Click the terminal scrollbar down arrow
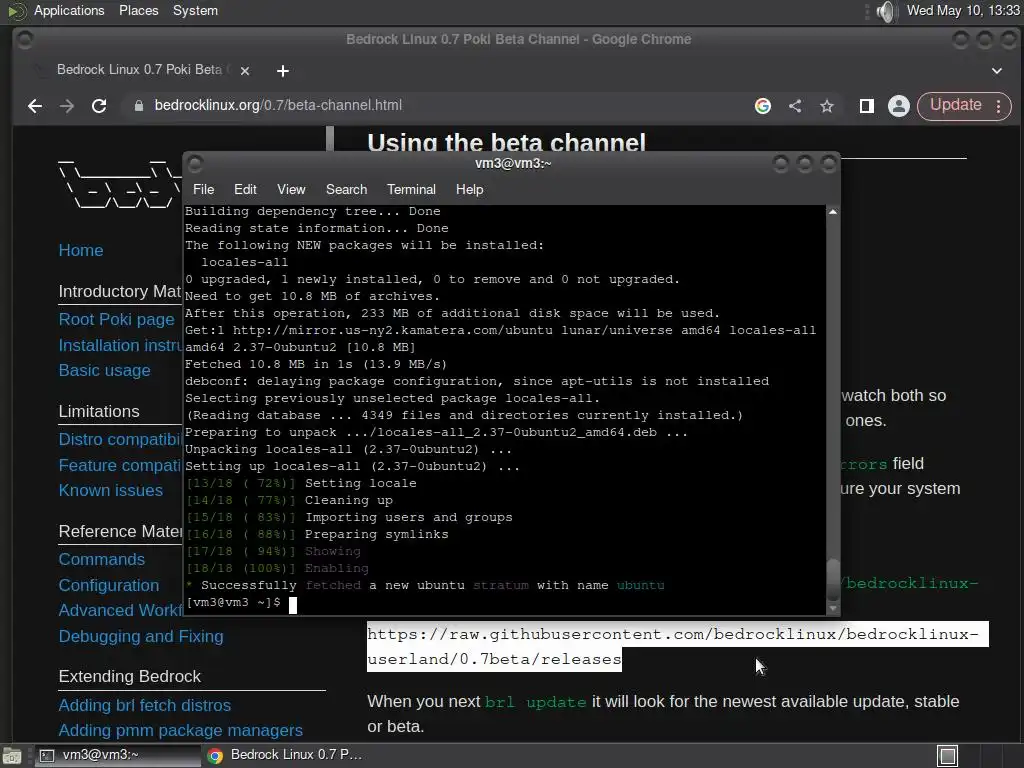The height and width of the screenshot is (768, 1024). 833,608
